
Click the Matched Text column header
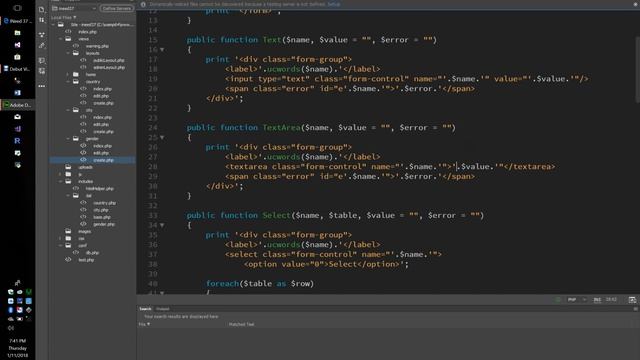pyautogui.click(x=241, y=324)
